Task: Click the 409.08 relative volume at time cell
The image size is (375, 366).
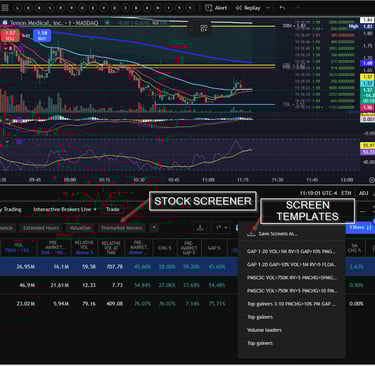Action: click(114, 304)
